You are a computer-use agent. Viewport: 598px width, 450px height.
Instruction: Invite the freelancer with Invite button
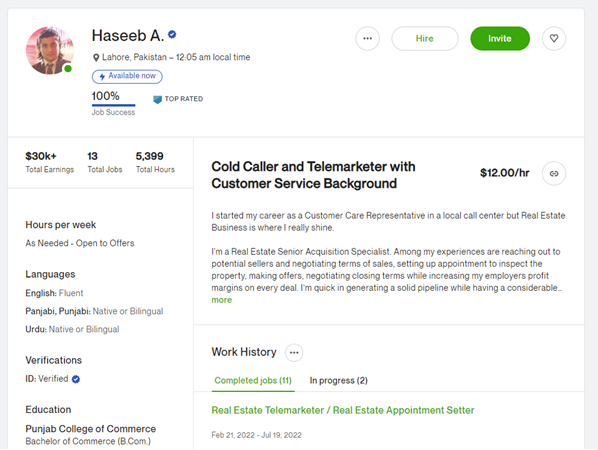pos(500,39)
